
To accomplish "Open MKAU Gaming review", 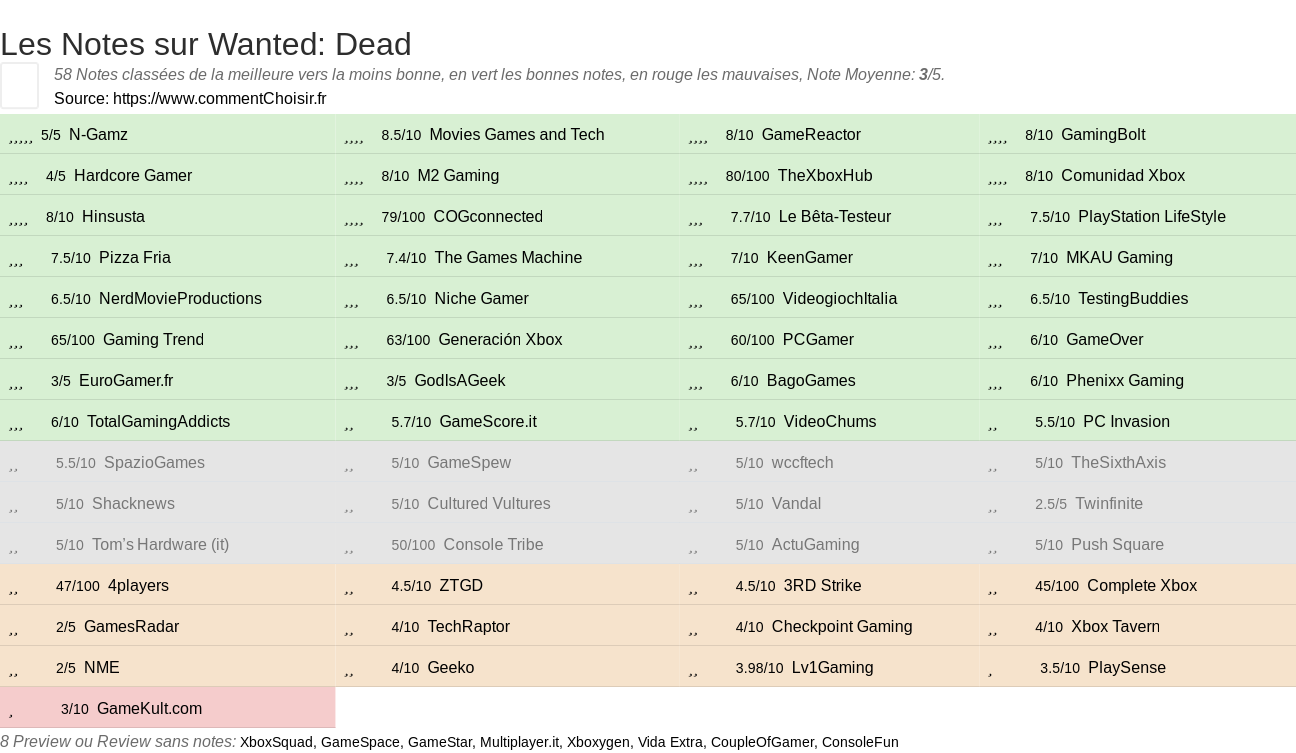I will click(x=1119, y=257).
